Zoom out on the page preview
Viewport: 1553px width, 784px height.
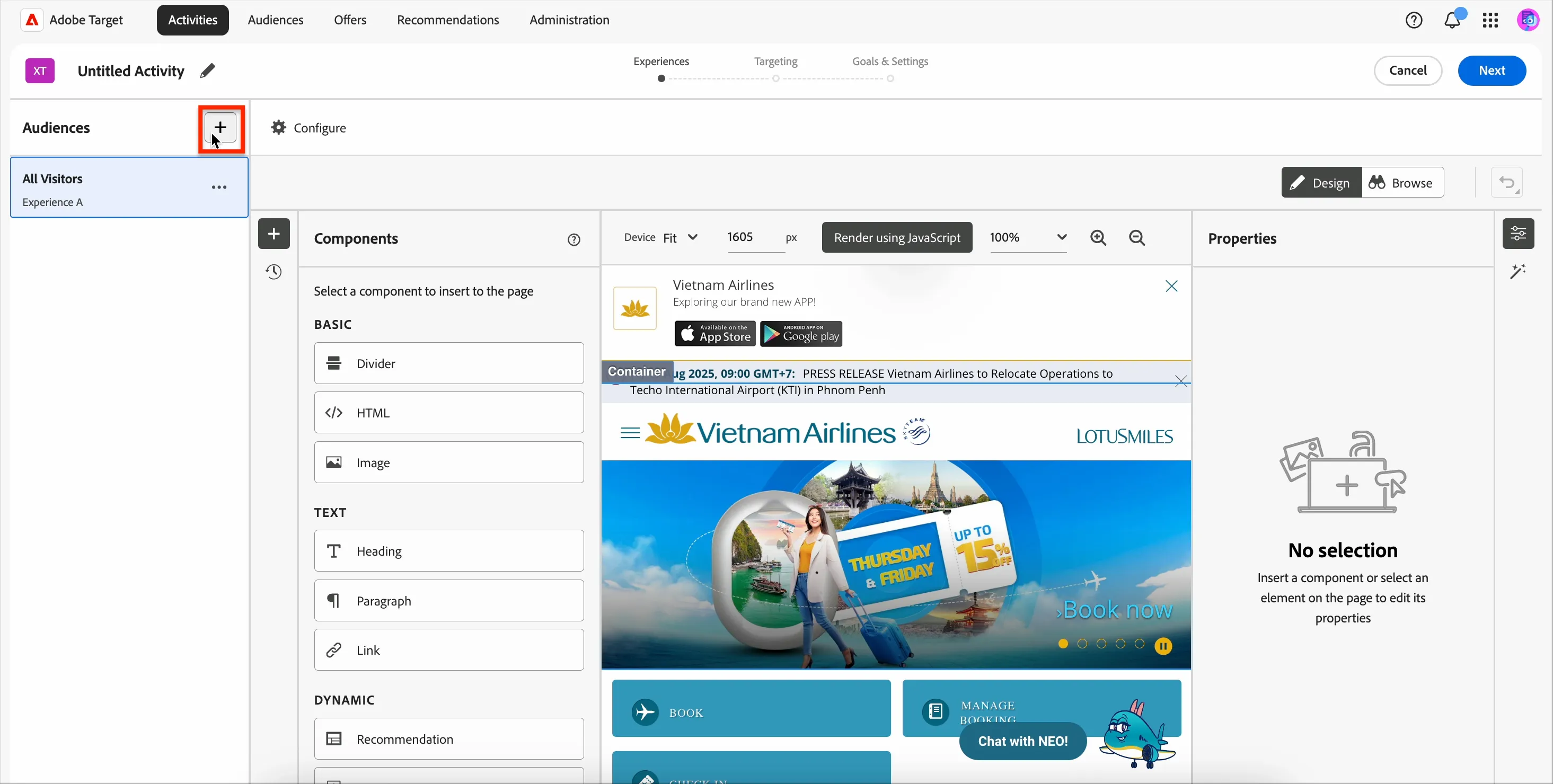tap(1137, 238)
